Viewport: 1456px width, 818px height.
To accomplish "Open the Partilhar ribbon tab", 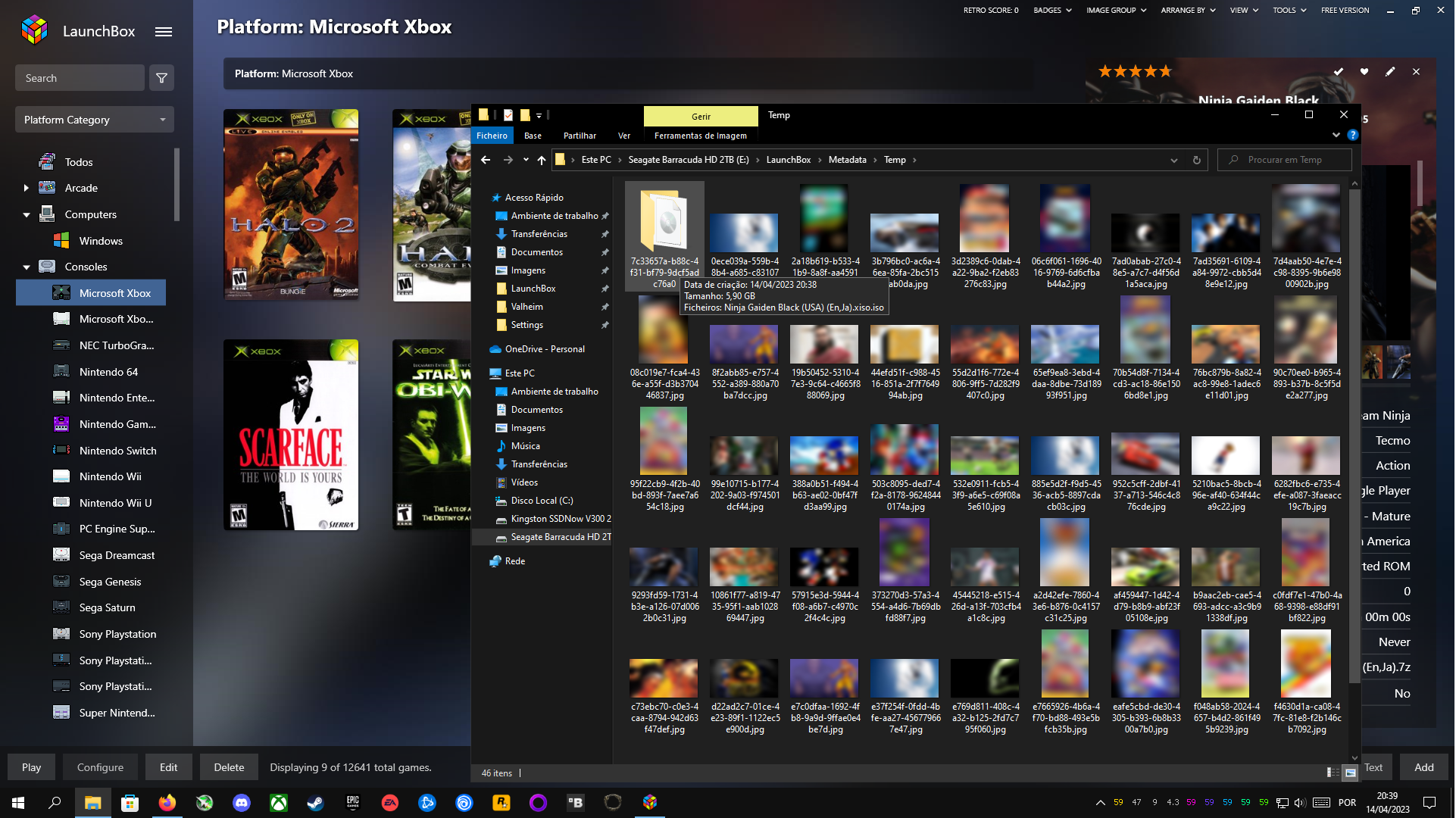I will point(580,136).
